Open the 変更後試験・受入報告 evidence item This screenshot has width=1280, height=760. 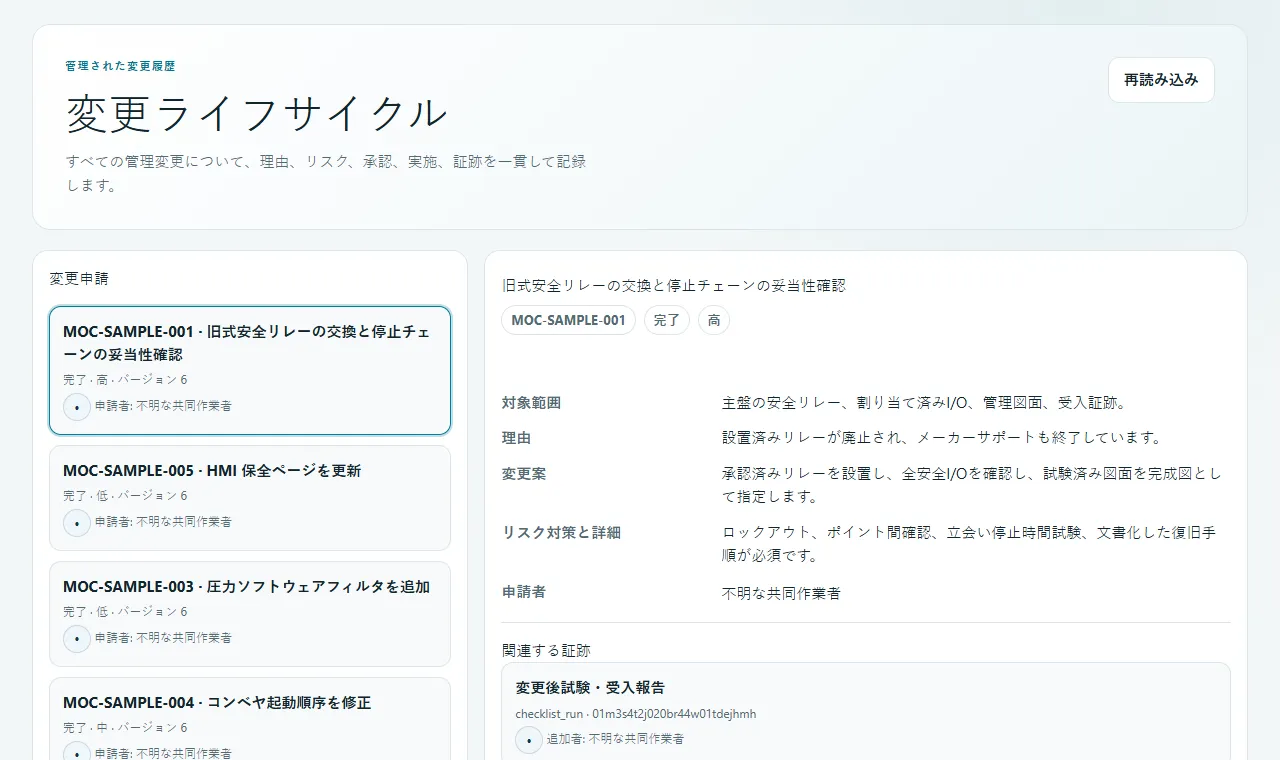tap(866, 712)
